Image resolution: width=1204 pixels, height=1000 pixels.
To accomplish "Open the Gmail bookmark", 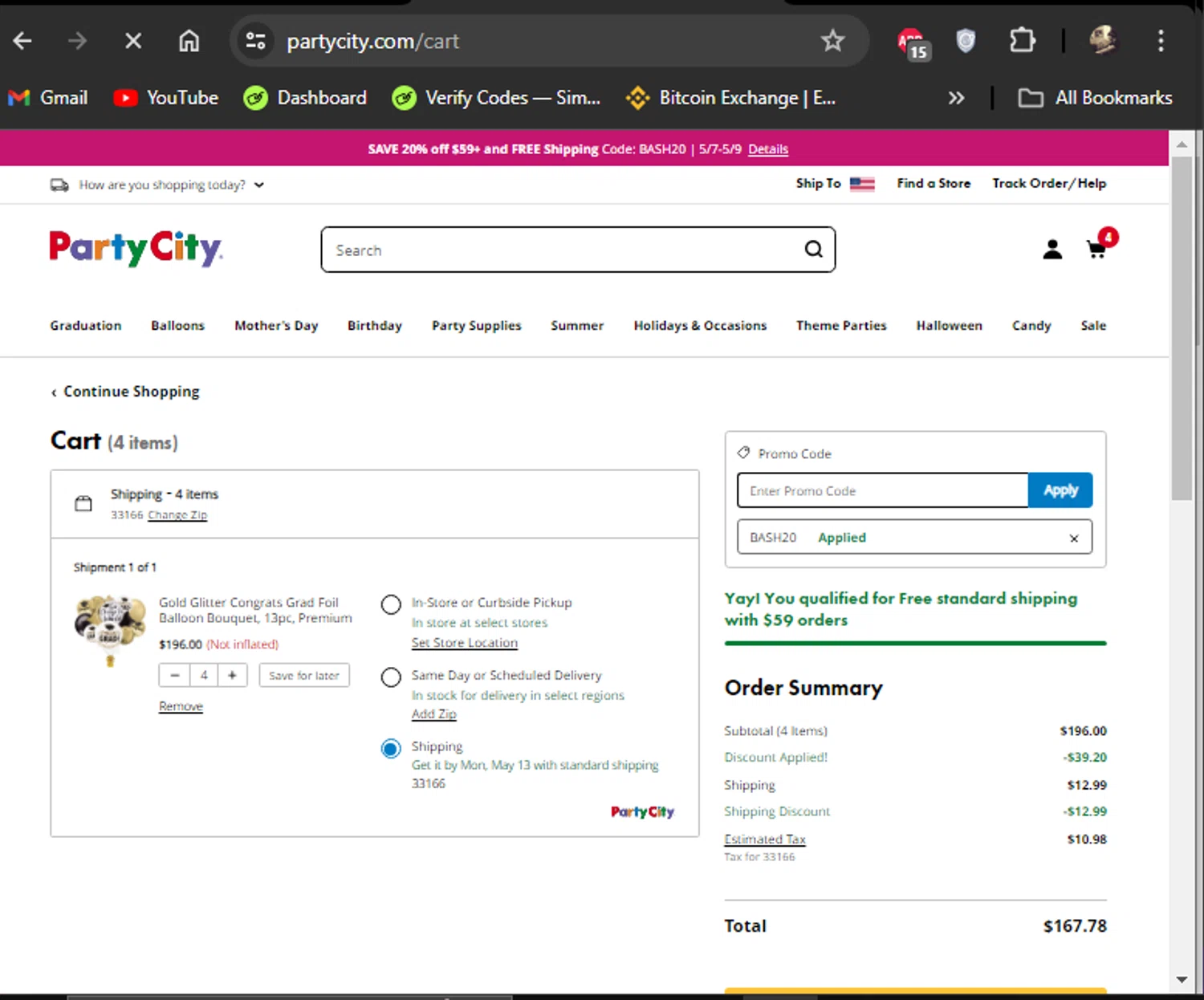I will [48, 98].
